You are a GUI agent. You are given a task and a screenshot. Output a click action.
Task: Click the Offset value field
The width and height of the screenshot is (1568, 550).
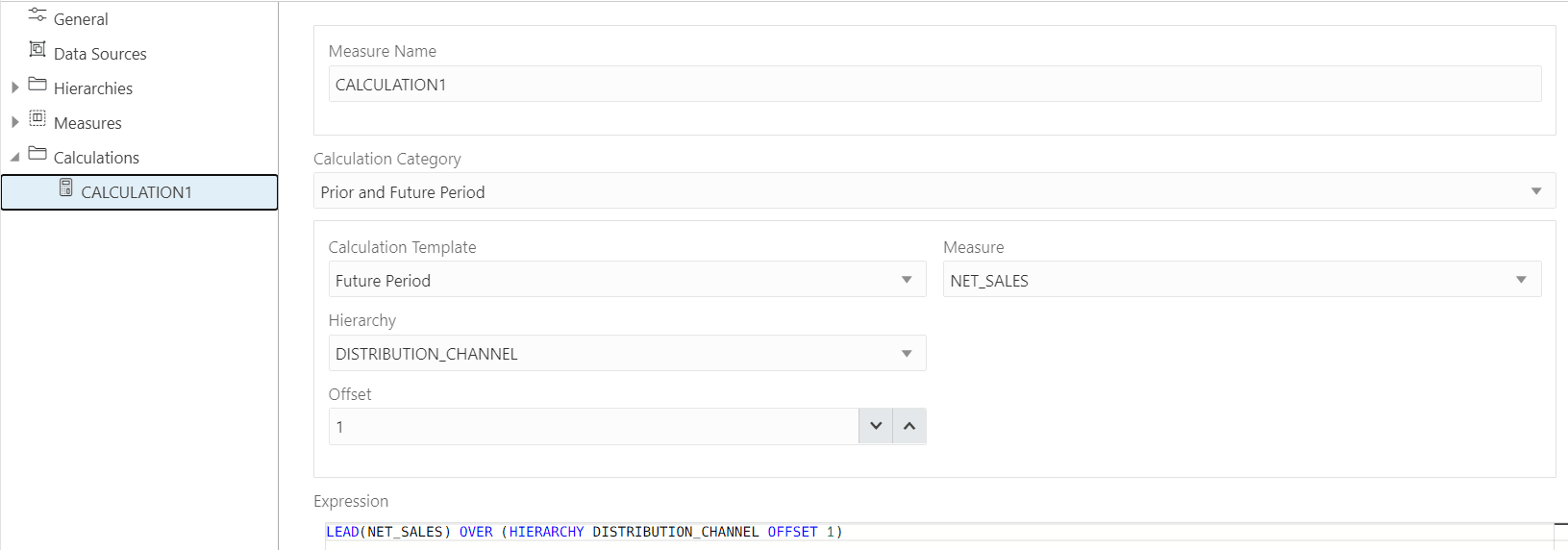593,426
